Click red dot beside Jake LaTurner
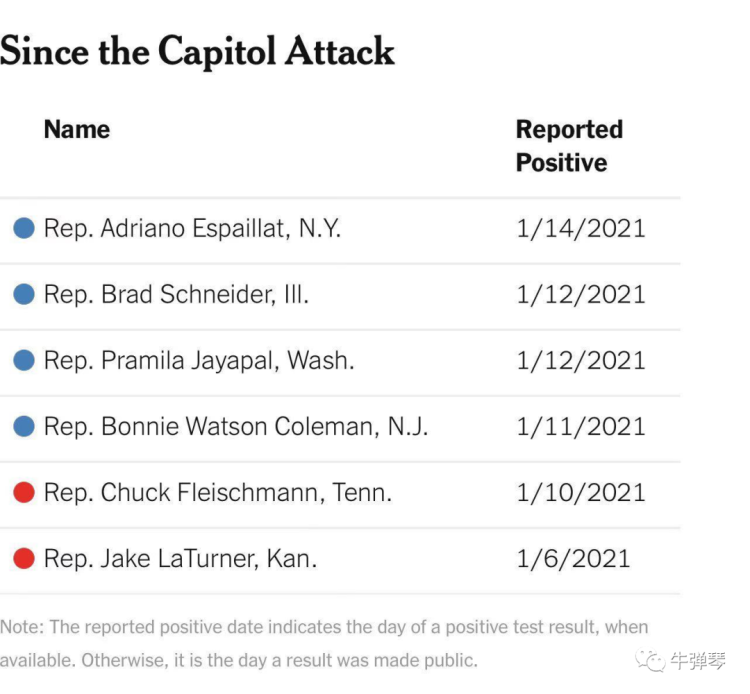750x694 pixels. 24,558
